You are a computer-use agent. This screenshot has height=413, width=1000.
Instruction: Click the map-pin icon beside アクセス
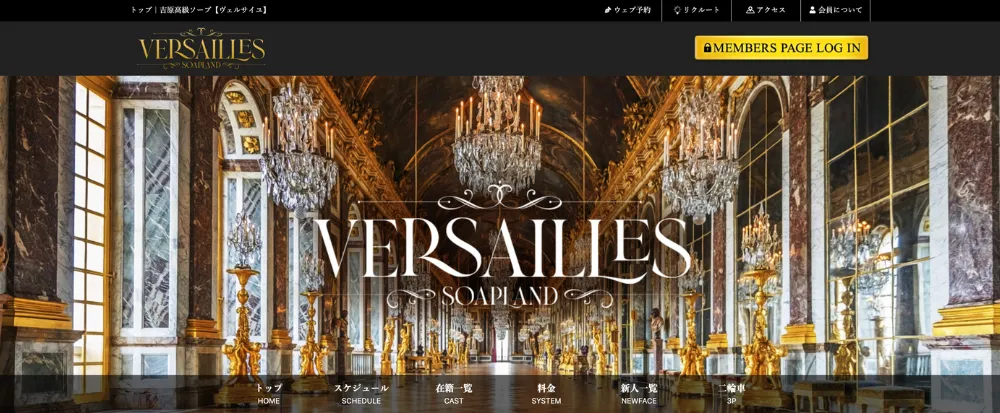750,10
